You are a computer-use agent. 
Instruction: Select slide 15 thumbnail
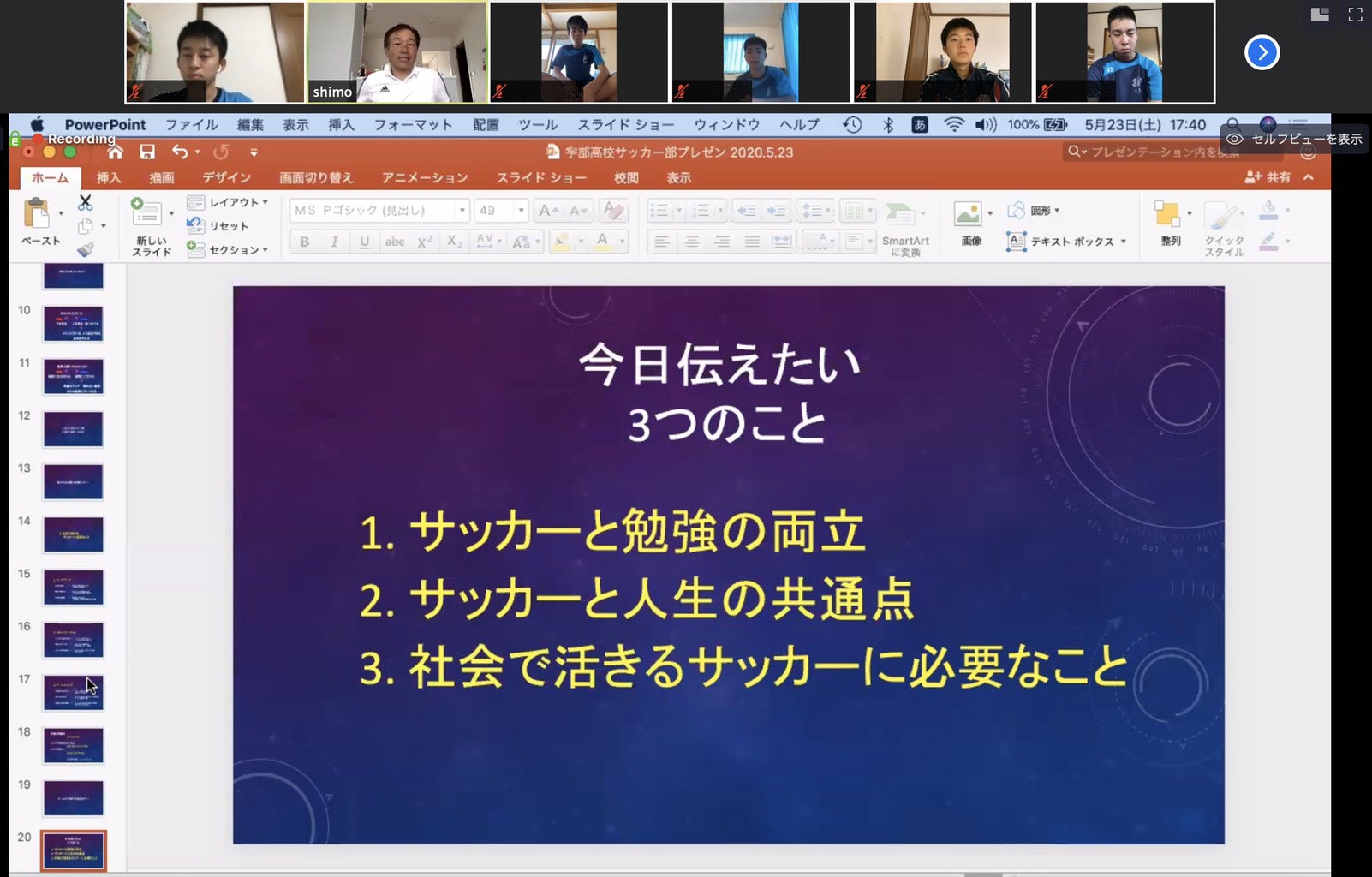[73, 588]
